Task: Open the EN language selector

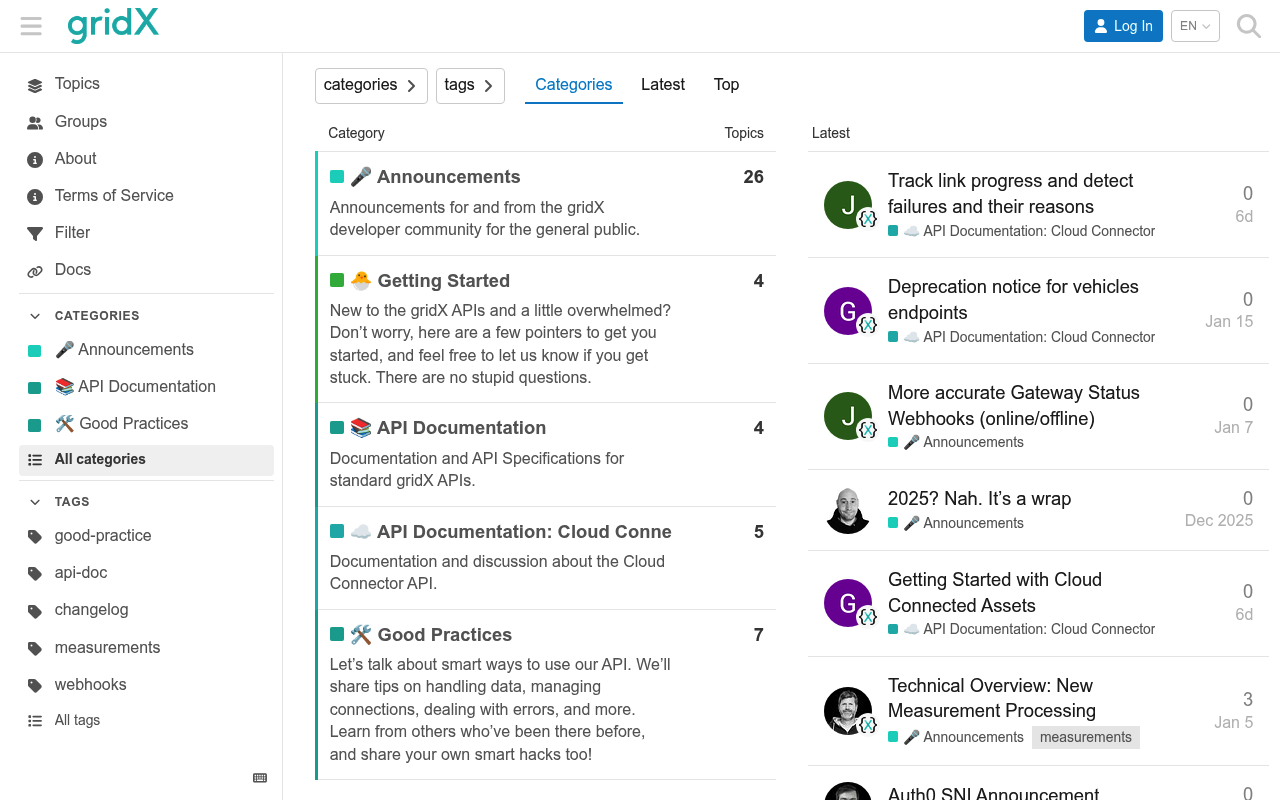Action: 1195,26
